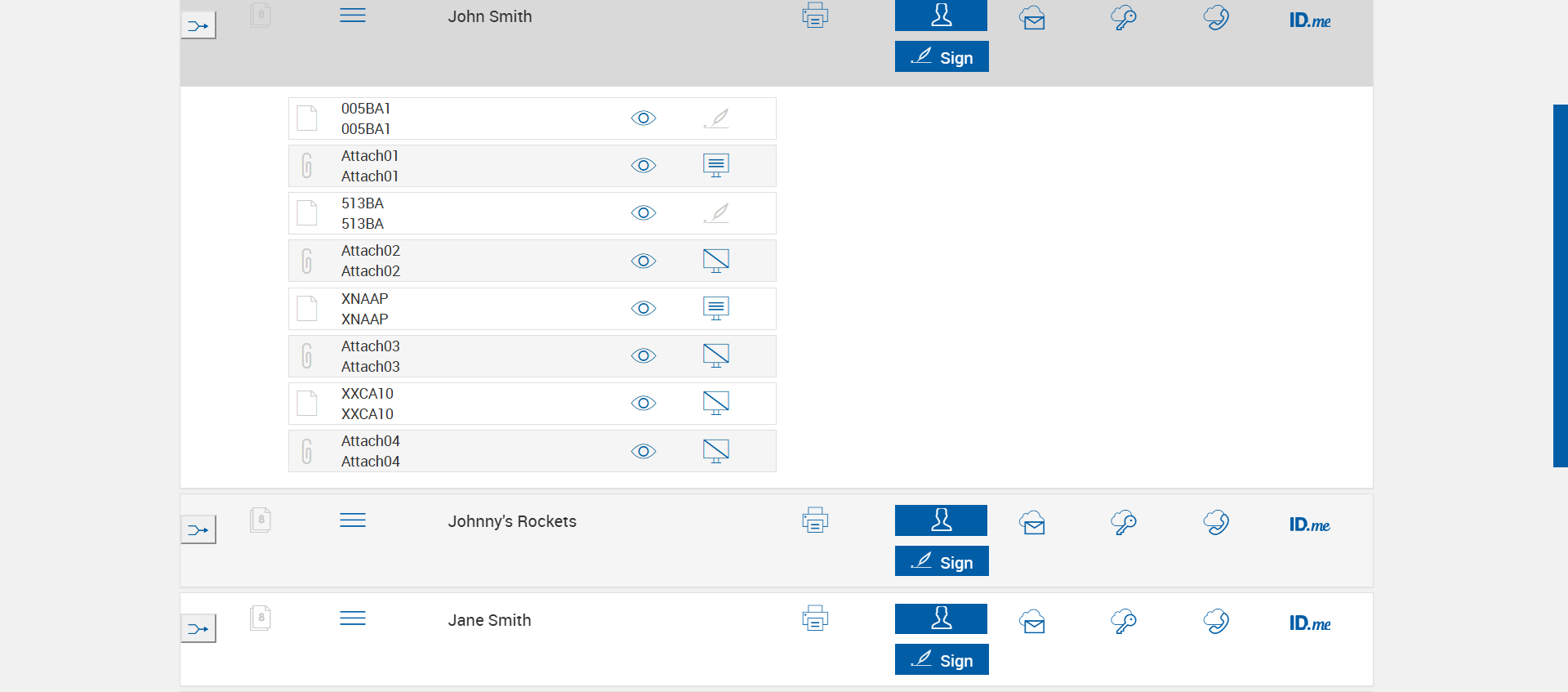This screenshot has width=1568, height=692.
Task: Collapse John Smith document list via hamburger lines
Action: tap(353, 16)
